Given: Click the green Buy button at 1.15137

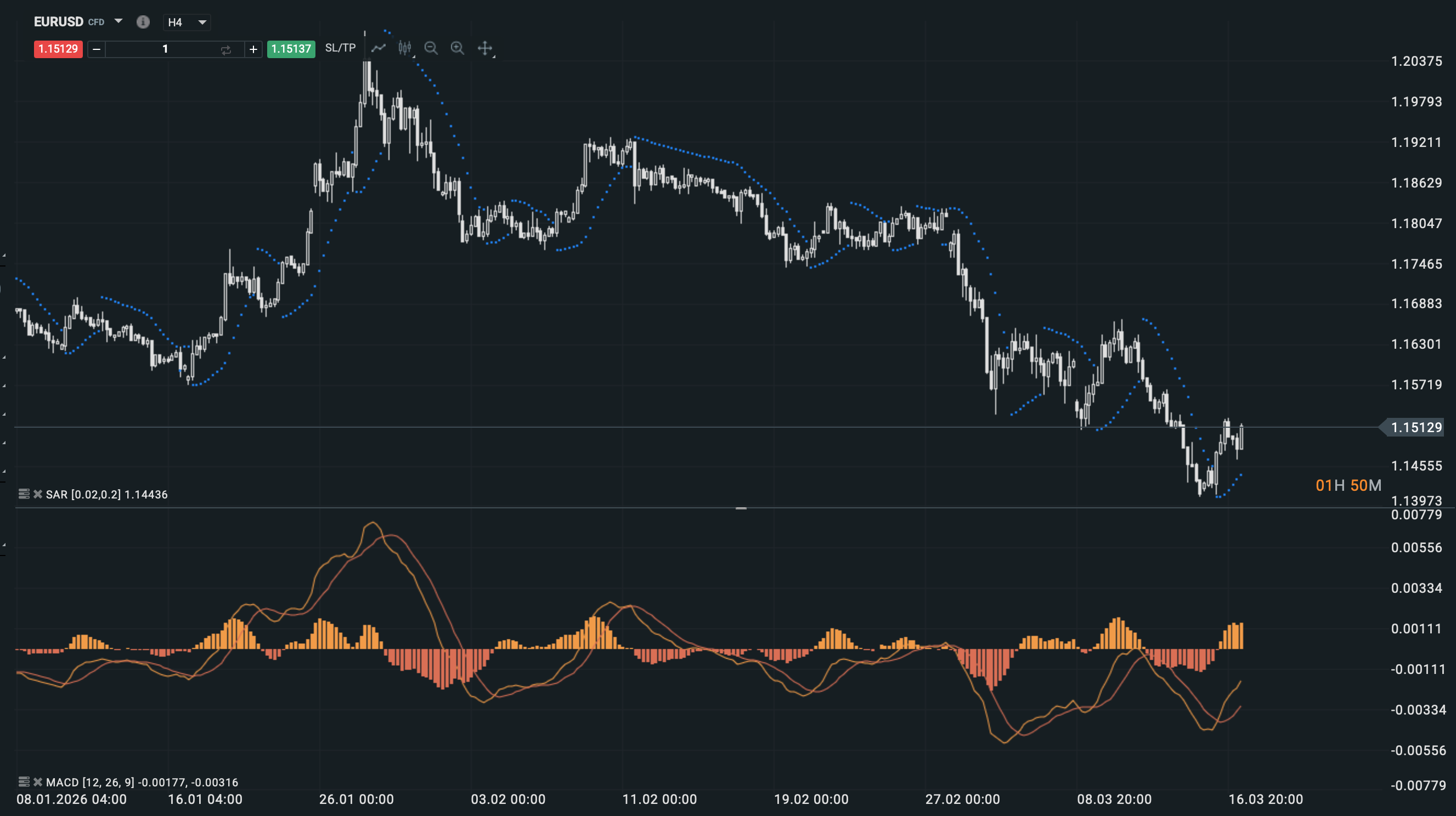Looking at the screenshot, I should point(291,50).
